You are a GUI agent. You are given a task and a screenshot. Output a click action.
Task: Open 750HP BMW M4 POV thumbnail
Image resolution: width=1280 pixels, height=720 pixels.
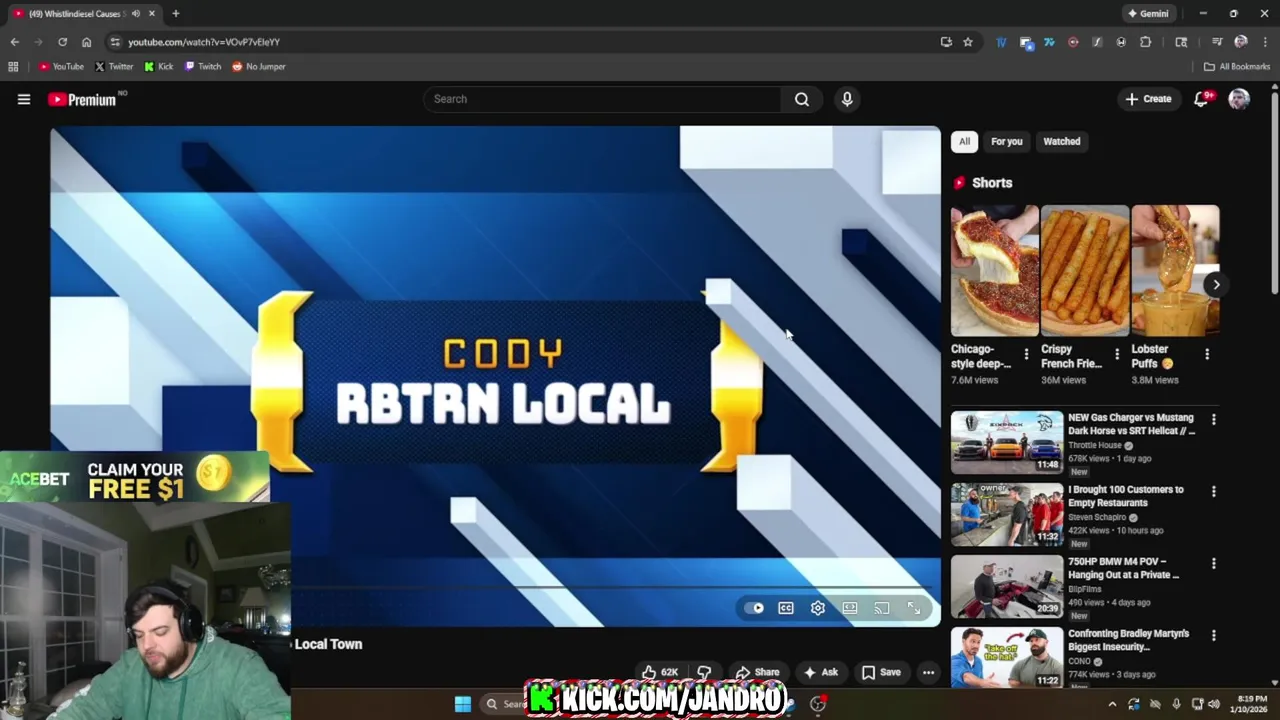point(1007,586)
